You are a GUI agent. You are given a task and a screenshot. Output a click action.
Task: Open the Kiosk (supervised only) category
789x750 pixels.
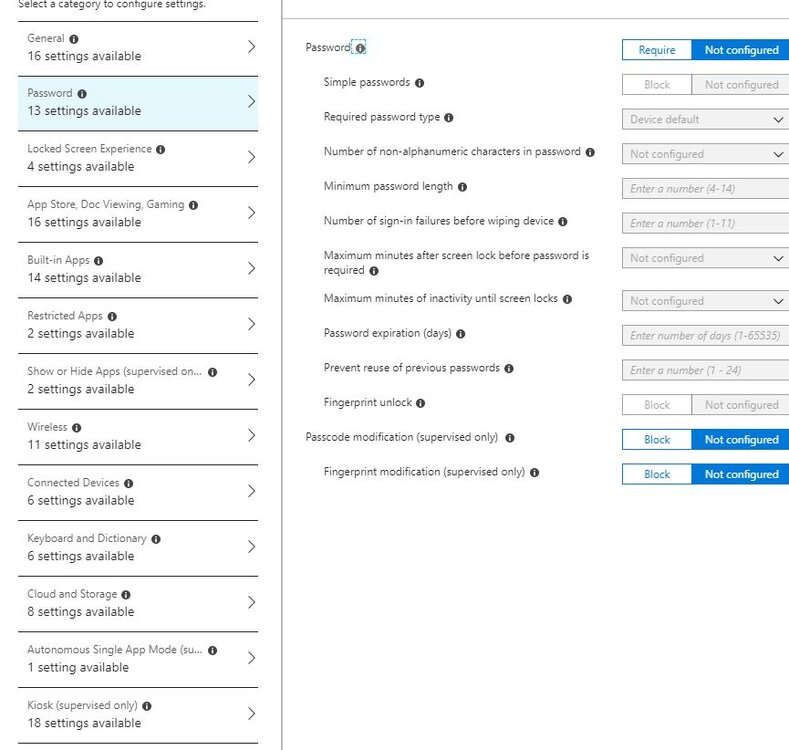pos(138,715)
